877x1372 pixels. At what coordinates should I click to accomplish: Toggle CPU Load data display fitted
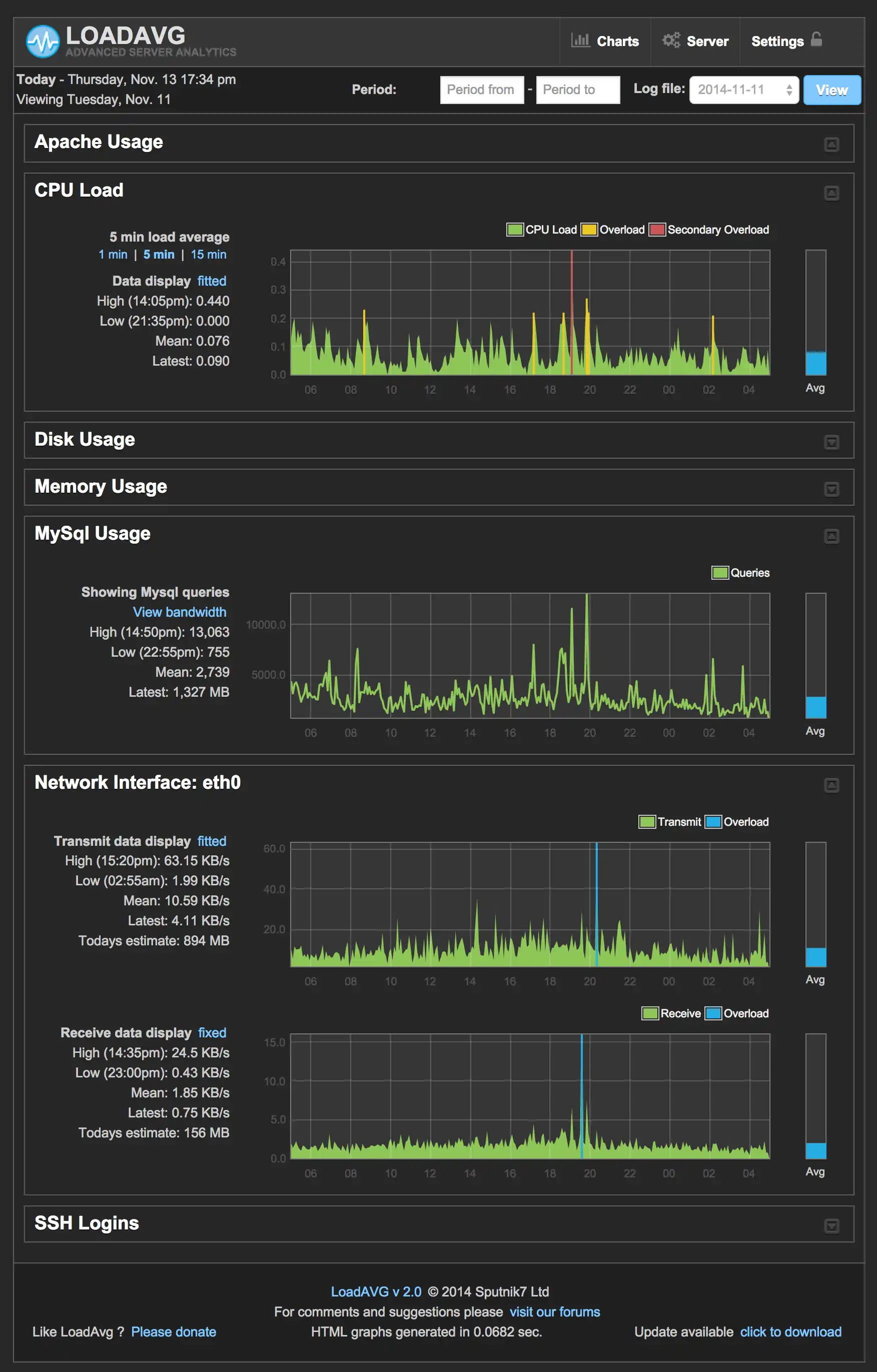point(212,281)
